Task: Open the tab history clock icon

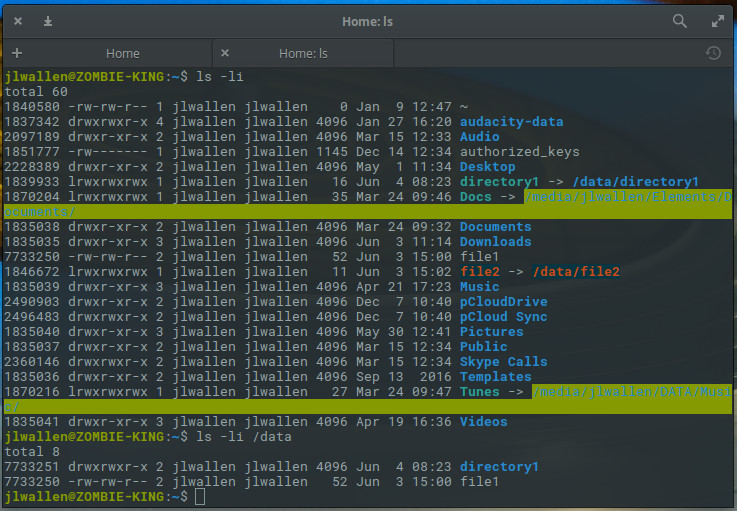Action: (713, 53)
